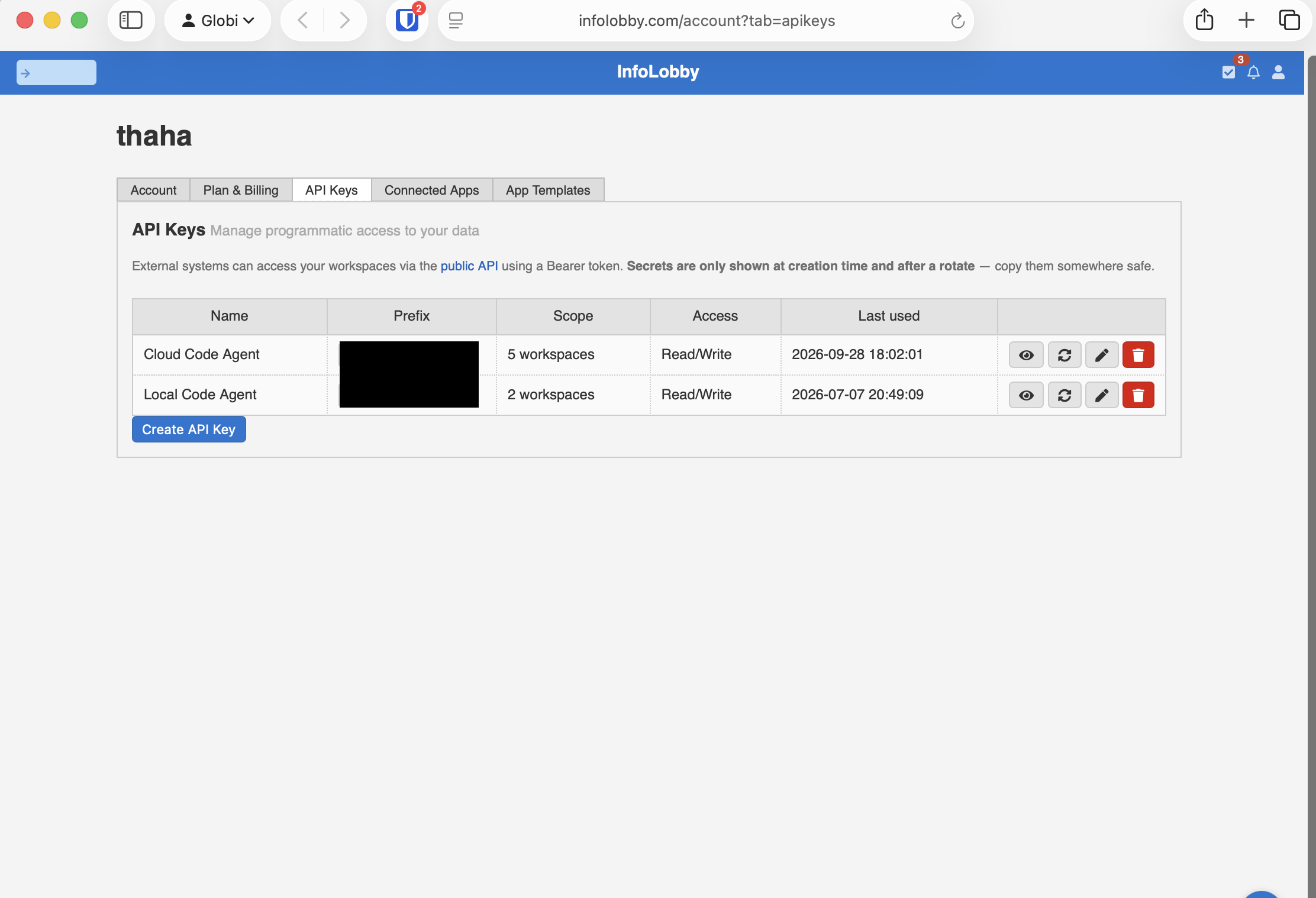Click the InfoLobby header title
Screen dimensions: 1316x898
click(x=657, y=72)
